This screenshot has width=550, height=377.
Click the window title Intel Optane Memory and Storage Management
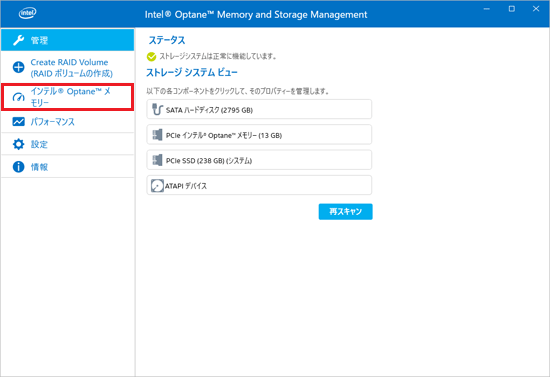[256, 14]
